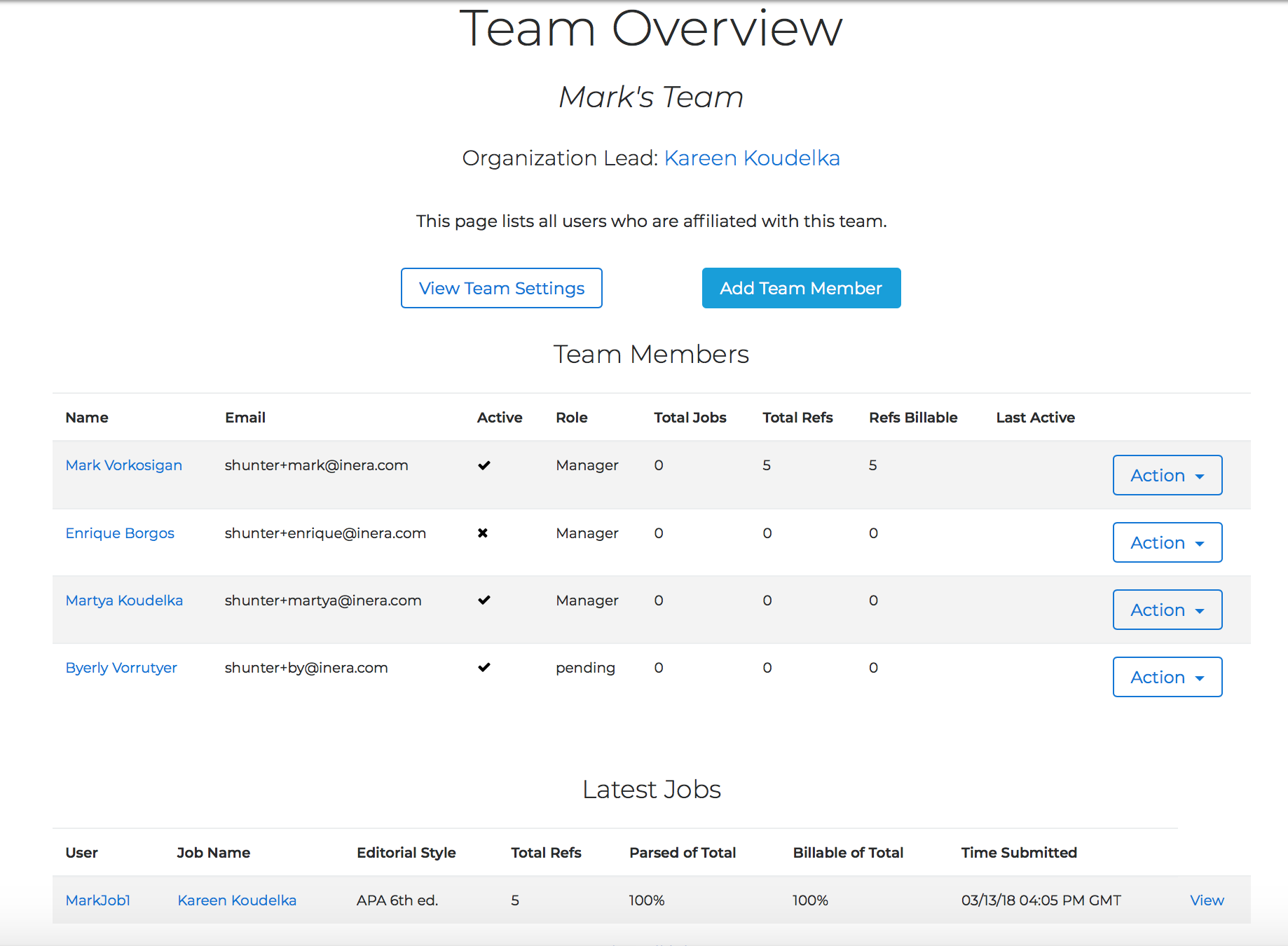Click timestamp 03/13/18 04:05 PM GMT
1288x946 pixels.
tap(1041, 900)
